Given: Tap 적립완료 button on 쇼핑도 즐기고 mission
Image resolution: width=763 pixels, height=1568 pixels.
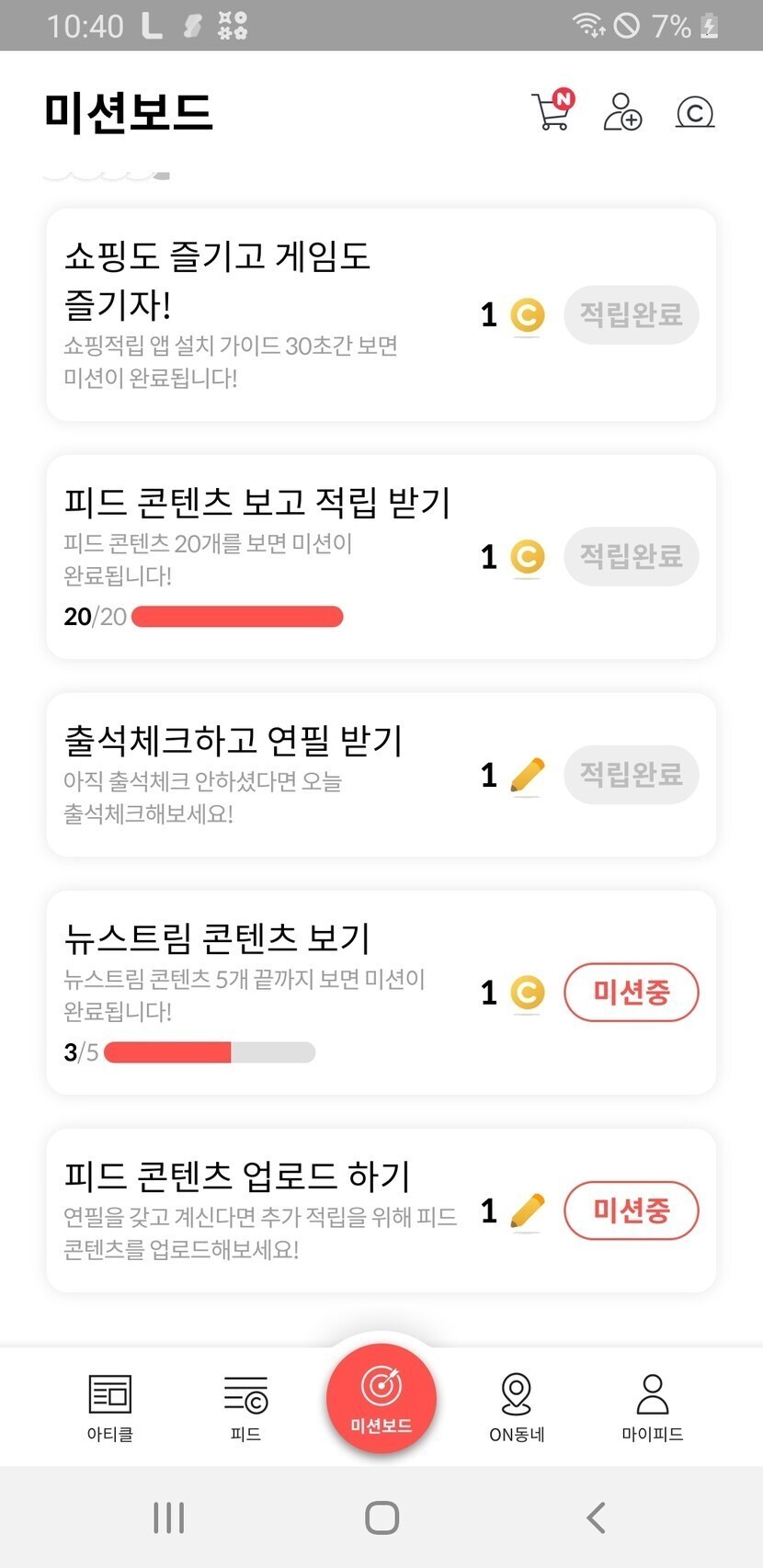Looking at the screenshot, I should tap(632, 315).
